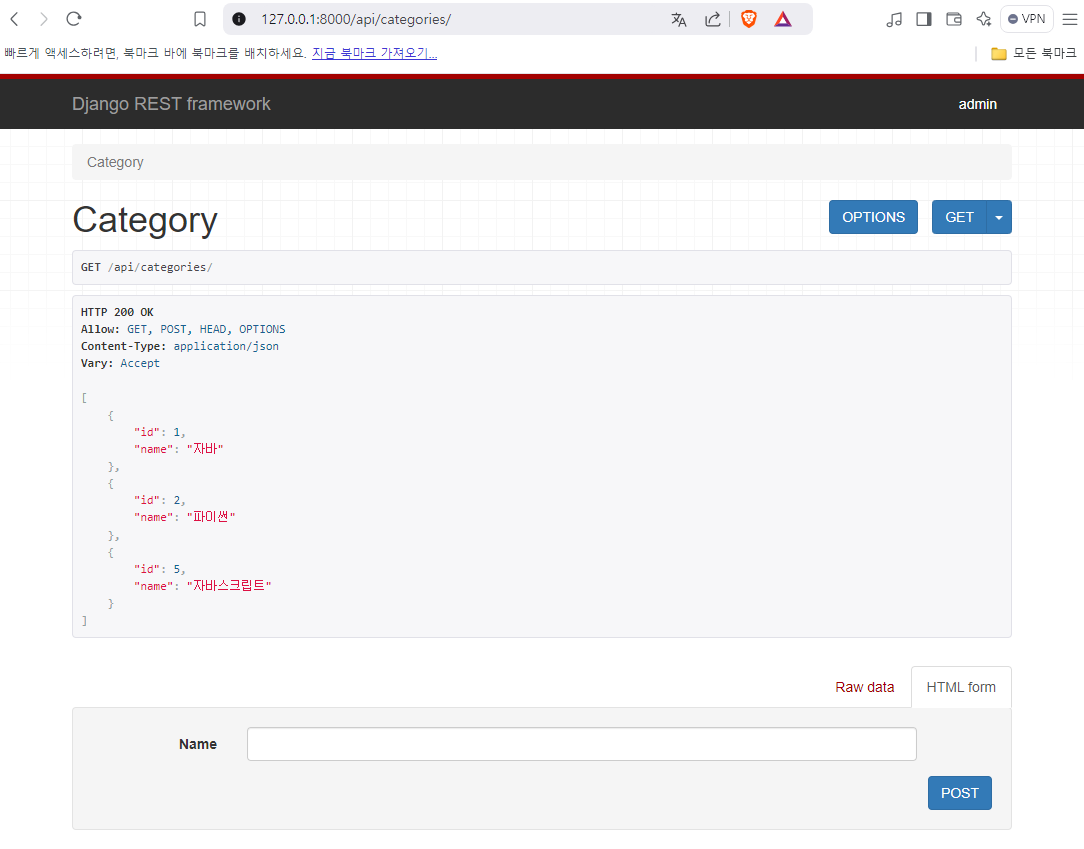Image resolution: width=1084 pixels, height=849 pixels.
Task: Click the name value "자바"
Action: tap(205, 449)
